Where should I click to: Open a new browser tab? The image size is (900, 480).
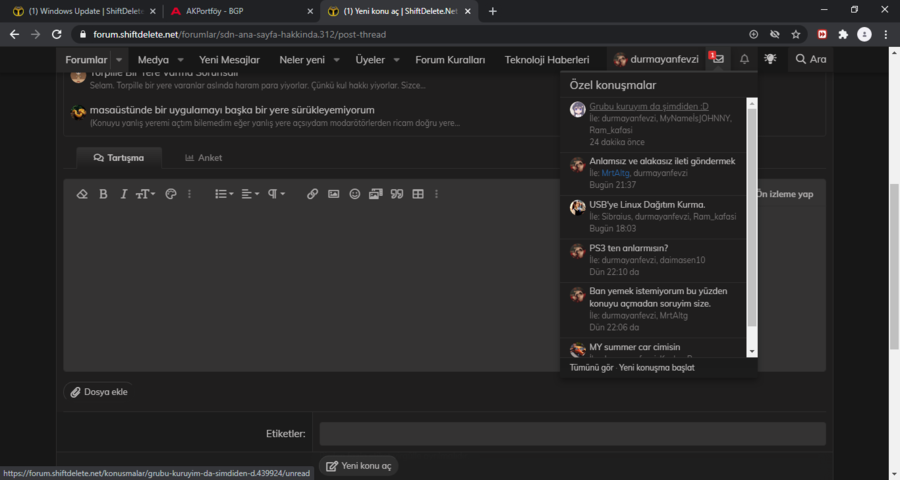(492, 11)
